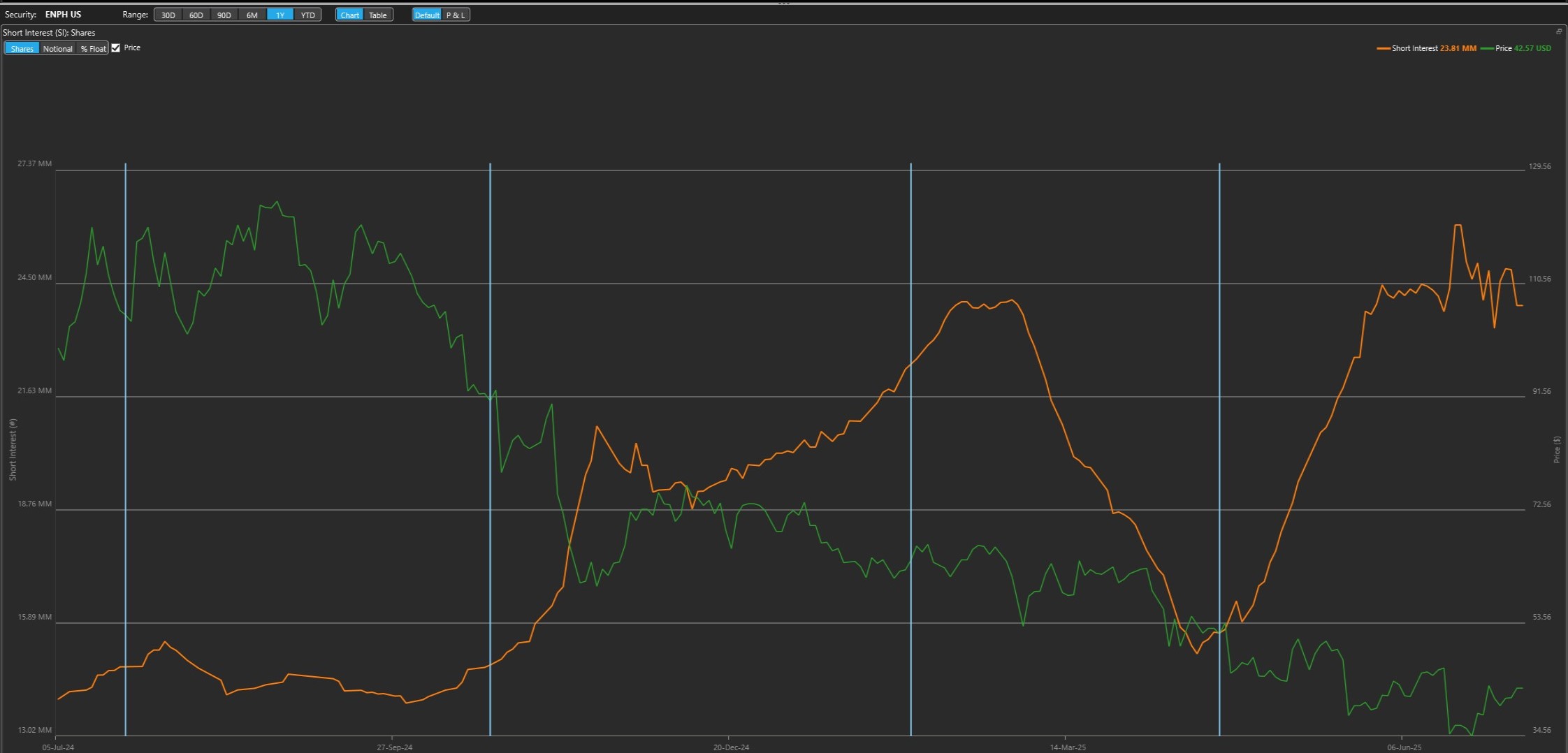
Task: Set range to 90D
Action: tap(224, 15)
